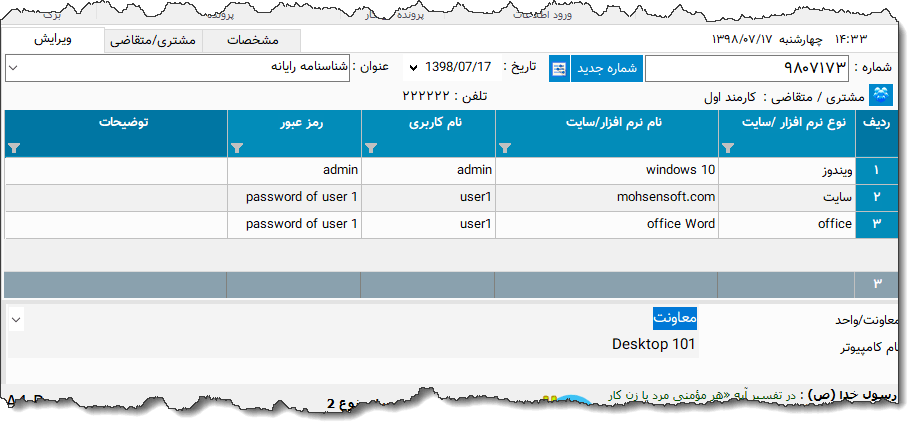Open filter on نام کاربری column

[371, 148]
